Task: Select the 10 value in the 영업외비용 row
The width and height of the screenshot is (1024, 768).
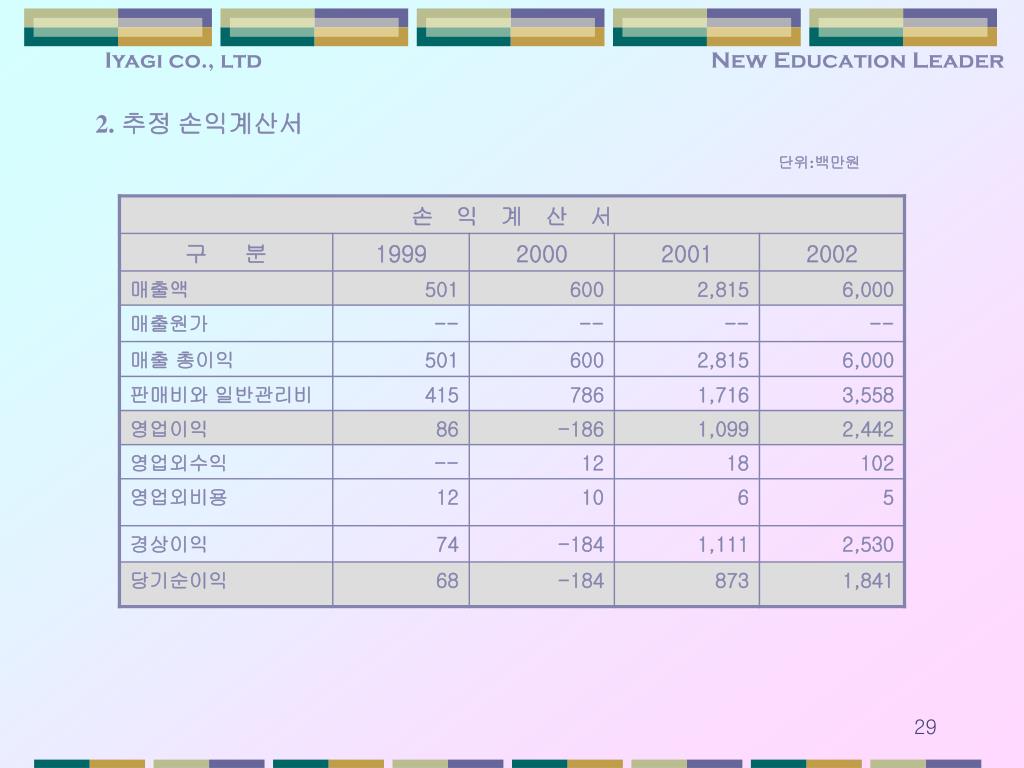Action: 593,498
